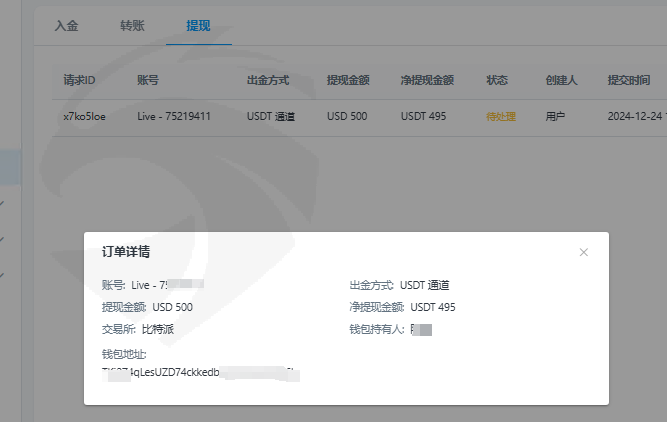The height and width of the screenshot is (422, 667).
Task: Click account Live - 75219411 in row
Action: click(173, 116)
